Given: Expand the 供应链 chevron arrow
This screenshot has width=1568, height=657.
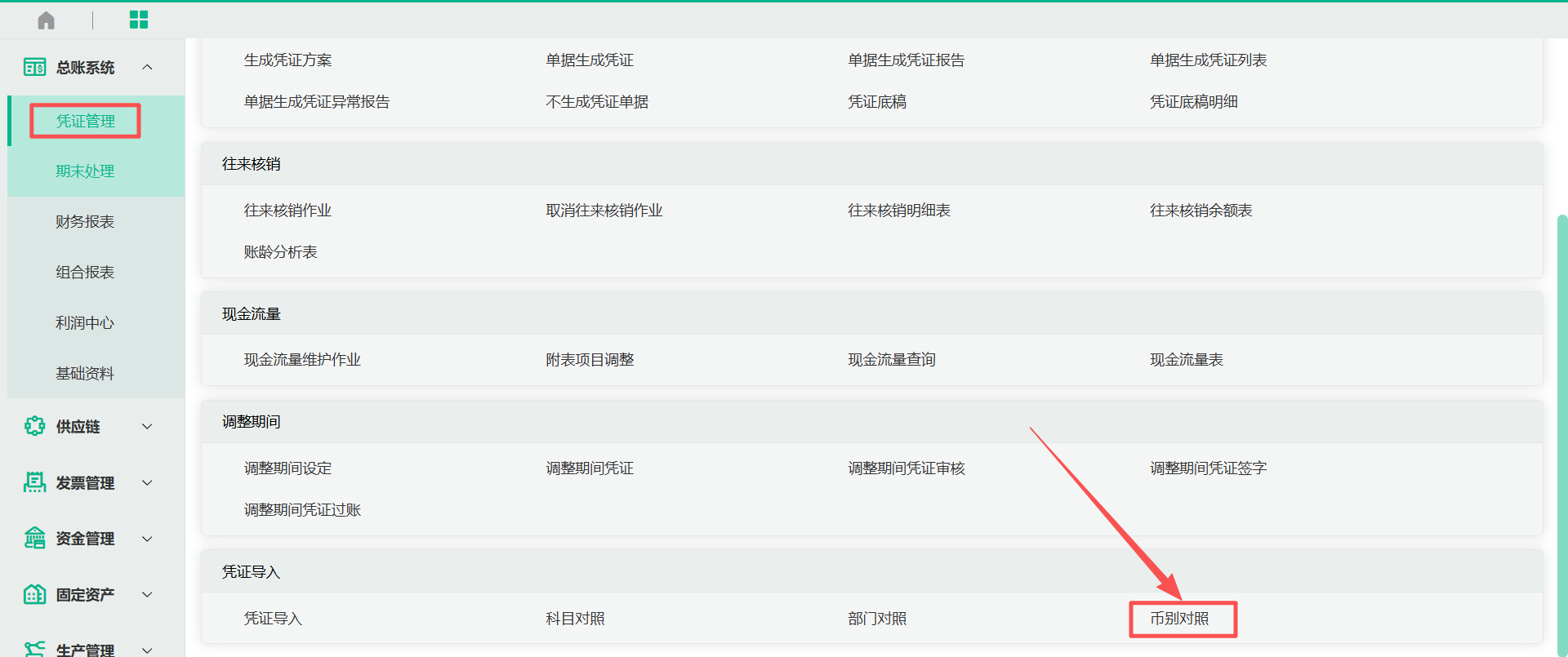Looking at the screenshot, I should [147, 426].
